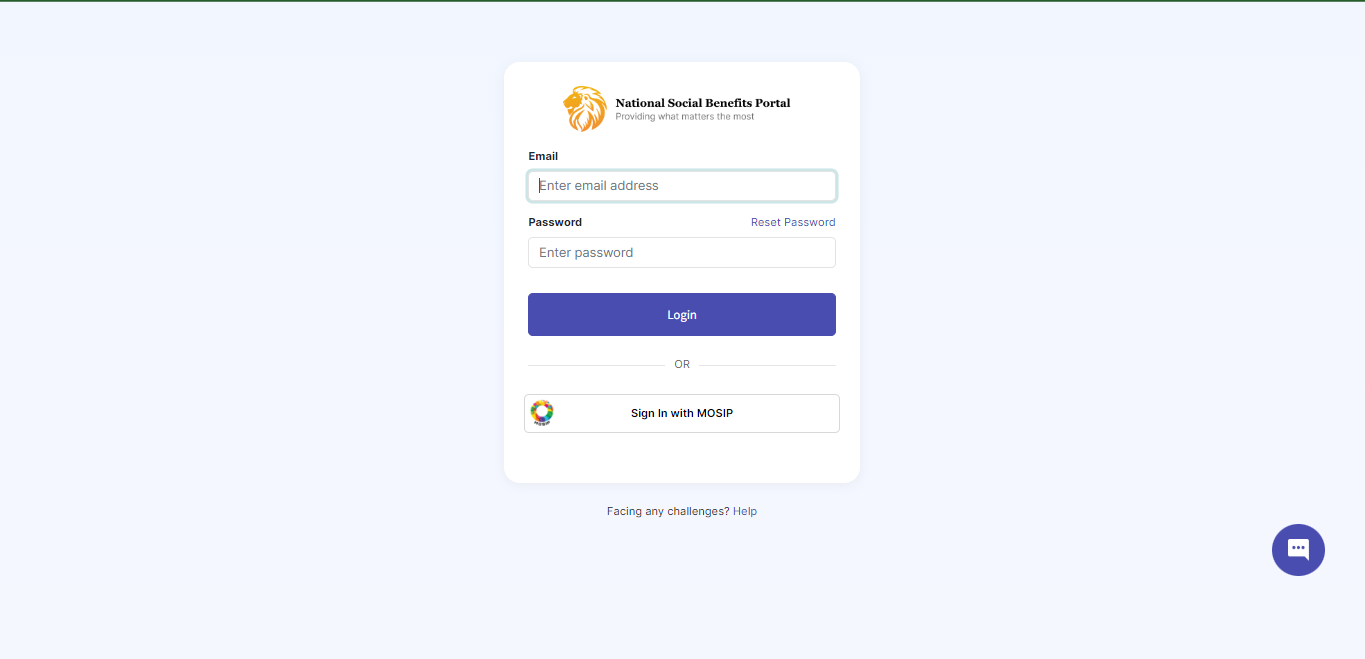Open the Help link
The width and height of the screenshot is (1365, 659).
pos(745,511)
